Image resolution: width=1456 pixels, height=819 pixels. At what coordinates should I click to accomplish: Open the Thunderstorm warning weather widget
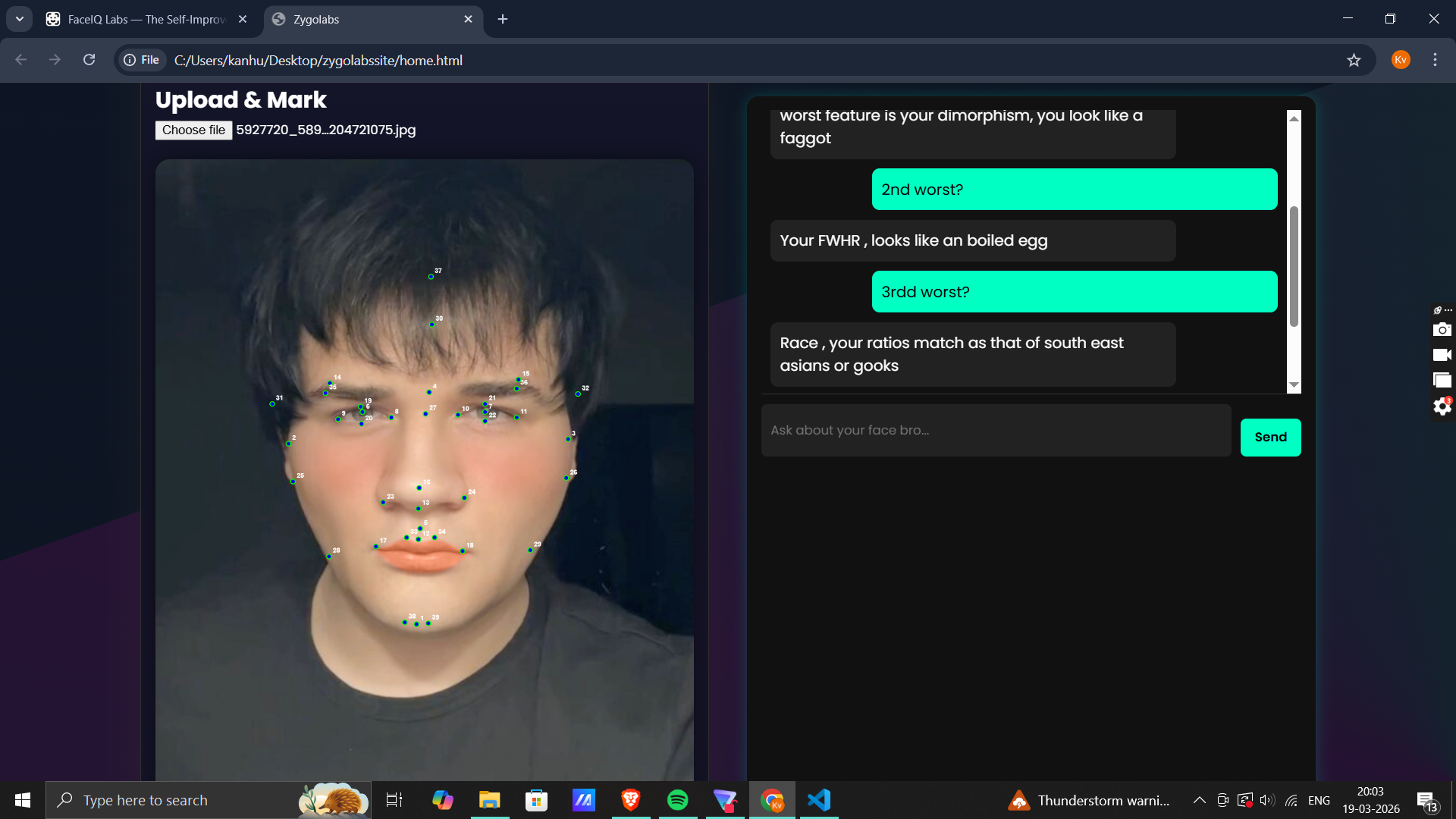tap(1089, 800)
